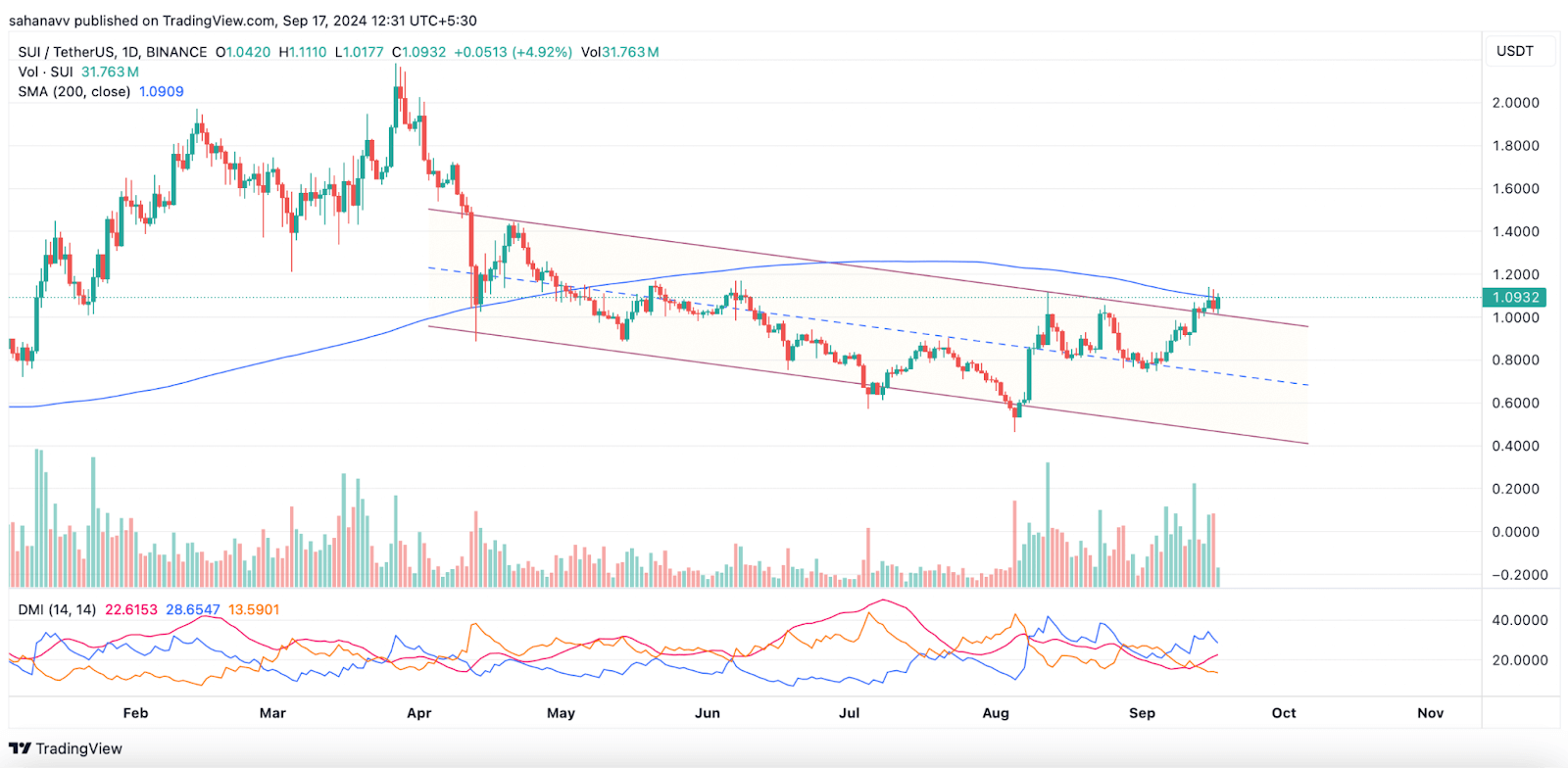Click the 2.0000 price axis label
This screenshot has width=1568, height=768.
(1515, 103)
